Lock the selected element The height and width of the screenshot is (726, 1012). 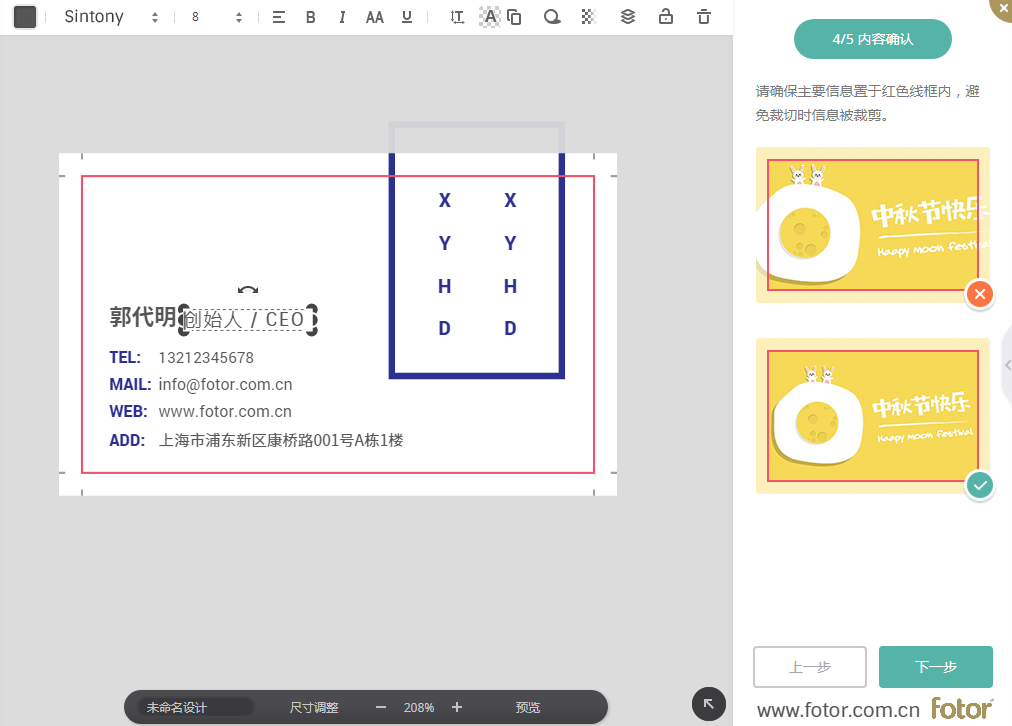coord(666,17)
